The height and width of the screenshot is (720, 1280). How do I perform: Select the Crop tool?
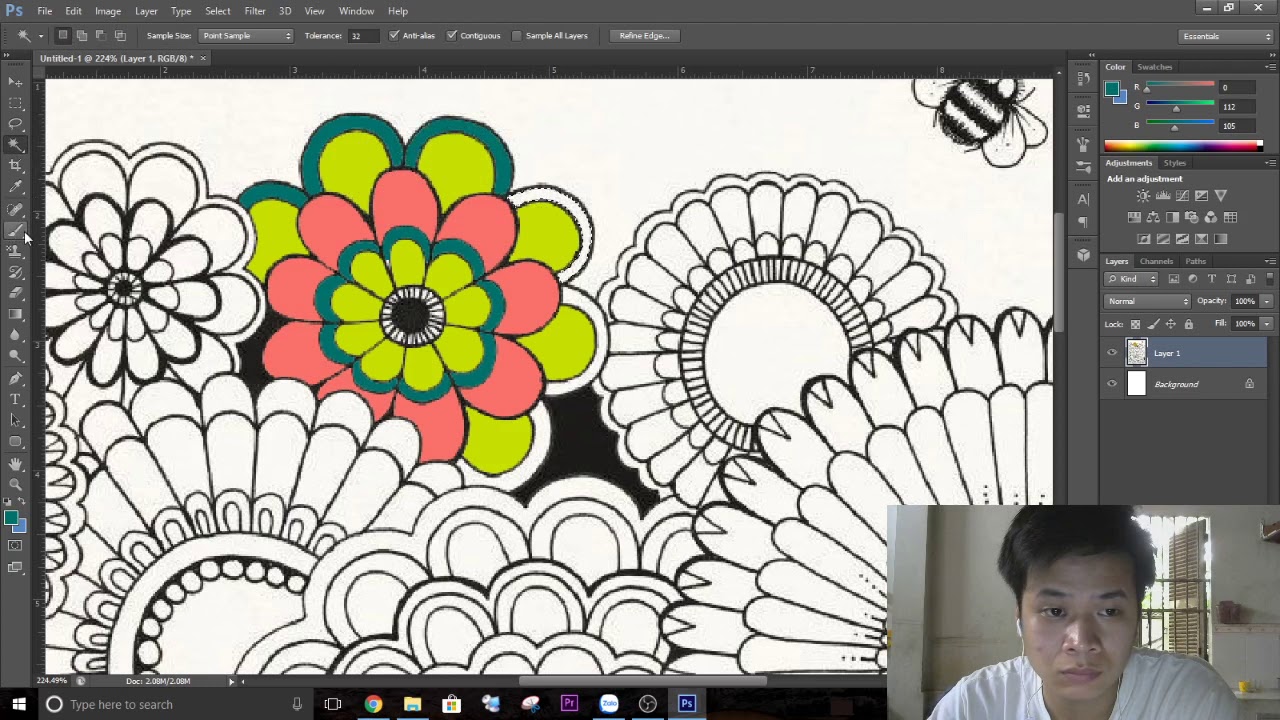pos(15,166)
